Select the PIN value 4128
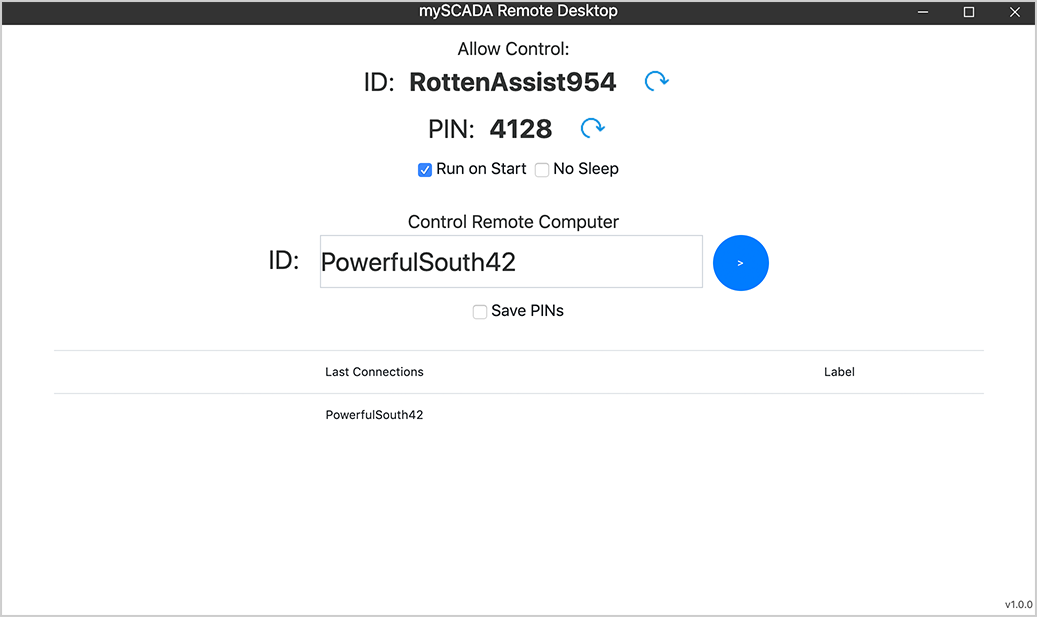The height and width of the screenshot is (617, 1037). [520, 129]
